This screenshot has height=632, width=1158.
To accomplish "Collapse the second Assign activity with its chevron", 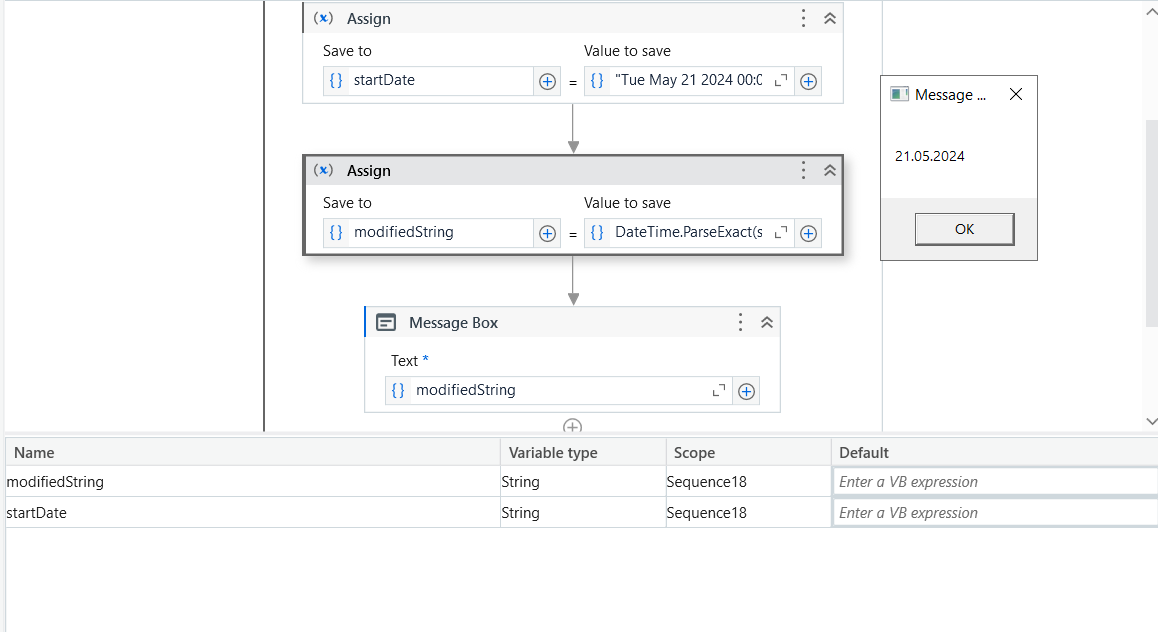I will (829, 170).
